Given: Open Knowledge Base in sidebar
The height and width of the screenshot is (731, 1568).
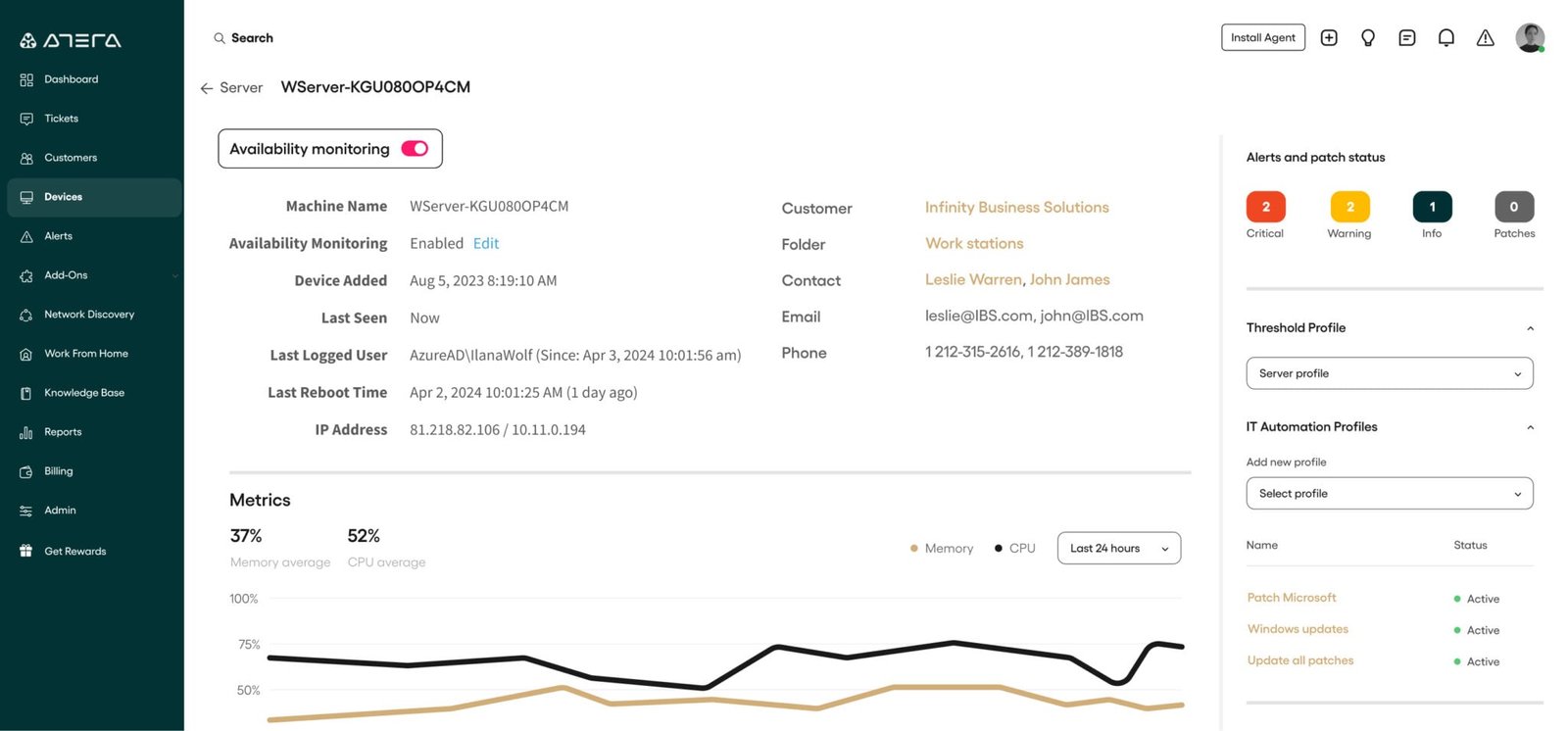Looking at the screenshot, I should pyautogui.click(x=94, y=393).
